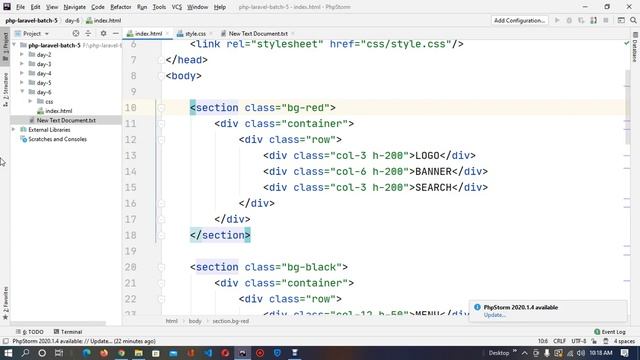Click the toolbar icon left of Stop
The height and width of the screenshot is (360, 640).
point(593,20)
